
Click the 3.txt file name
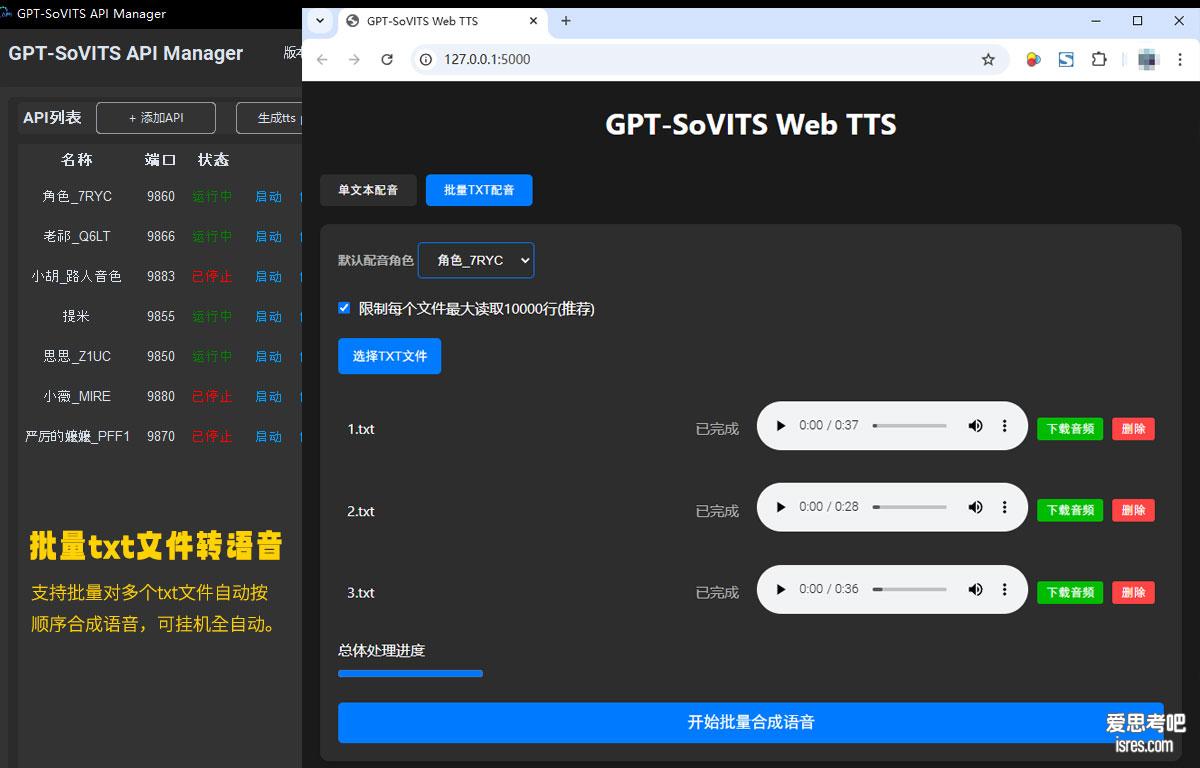tap(361, 593)
